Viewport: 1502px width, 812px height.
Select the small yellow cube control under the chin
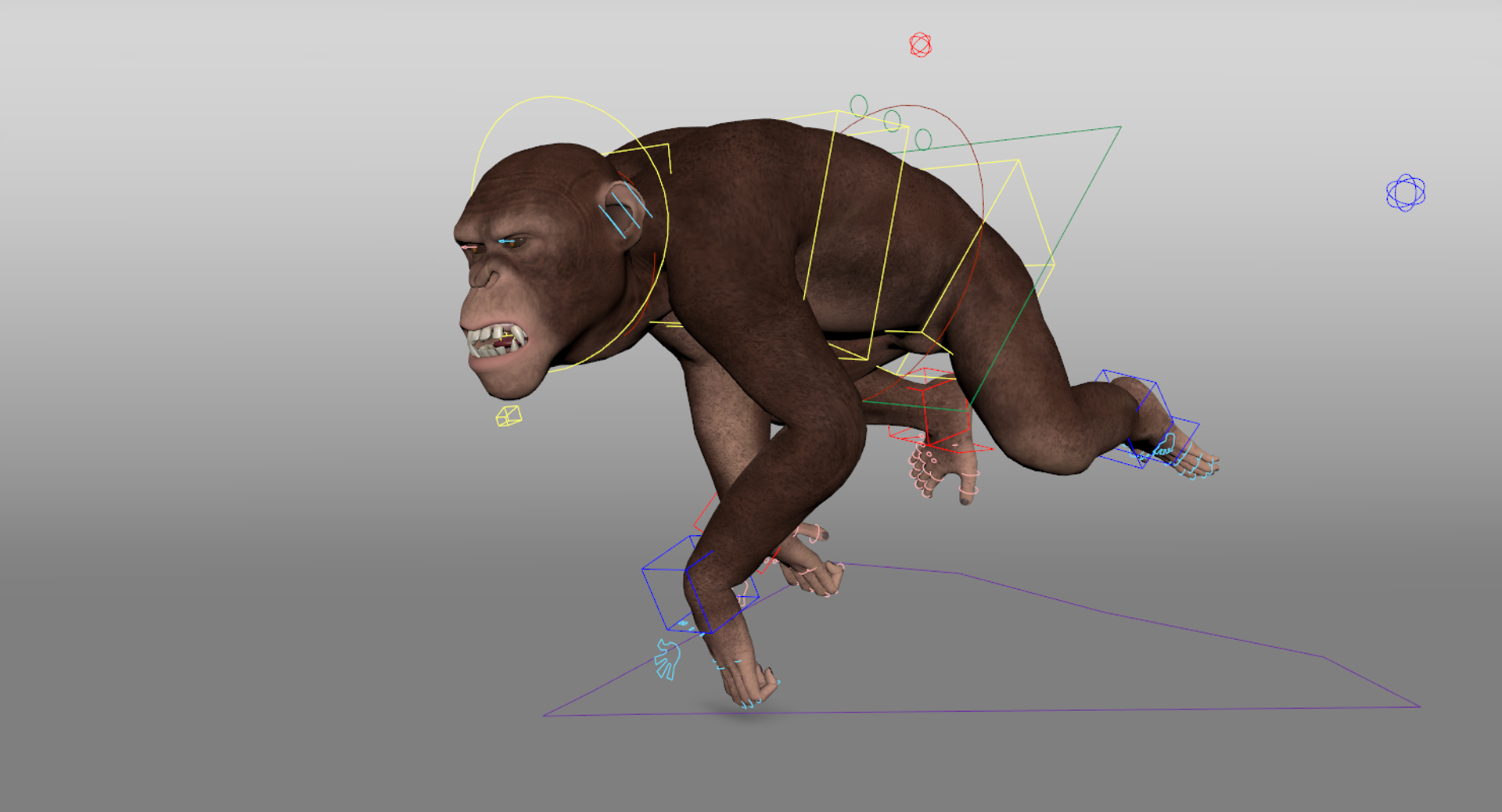point(508,415)
